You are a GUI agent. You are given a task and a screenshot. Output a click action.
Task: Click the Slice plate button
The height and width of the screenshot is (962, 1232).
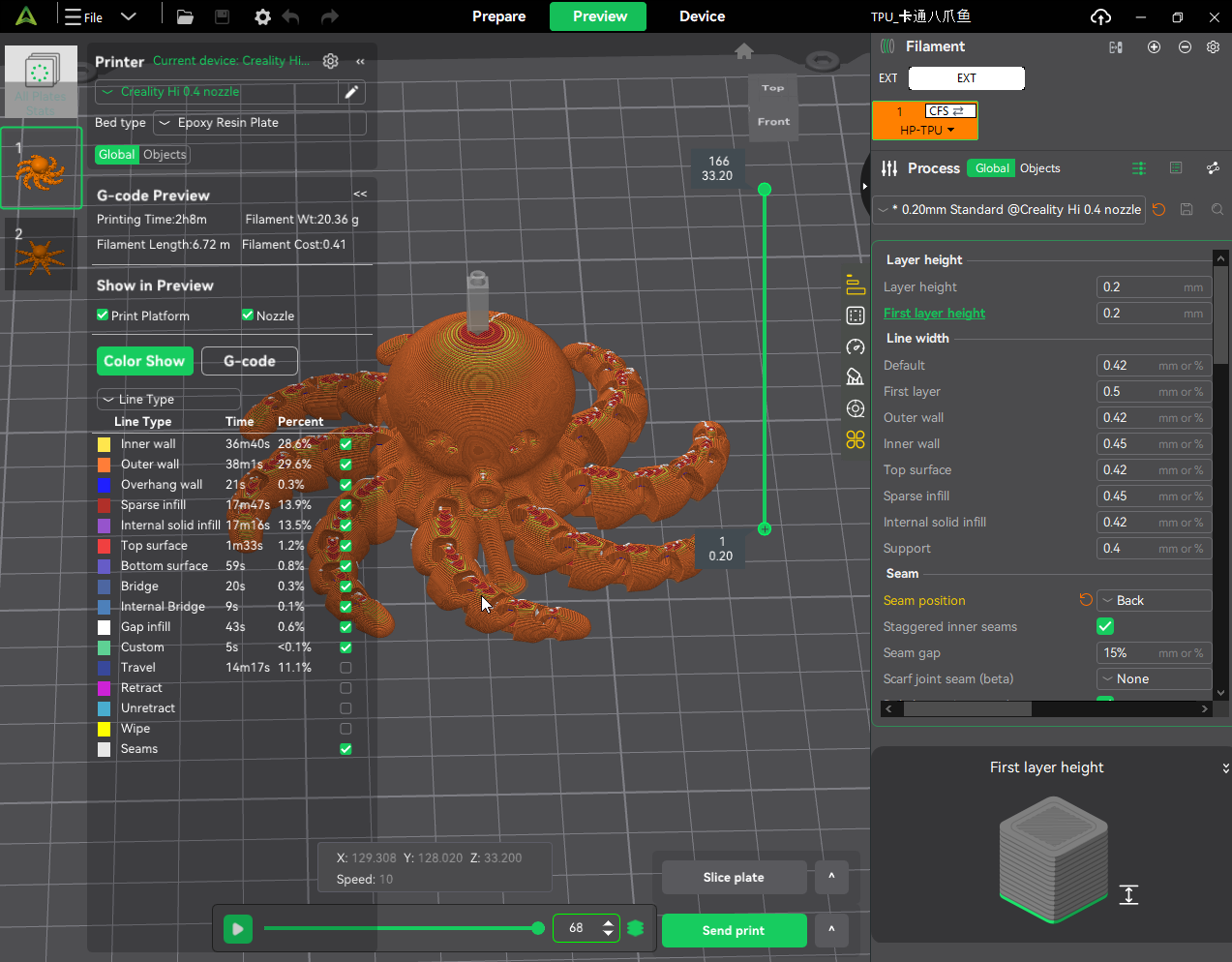pyautogui.click(x=734, y=877)
